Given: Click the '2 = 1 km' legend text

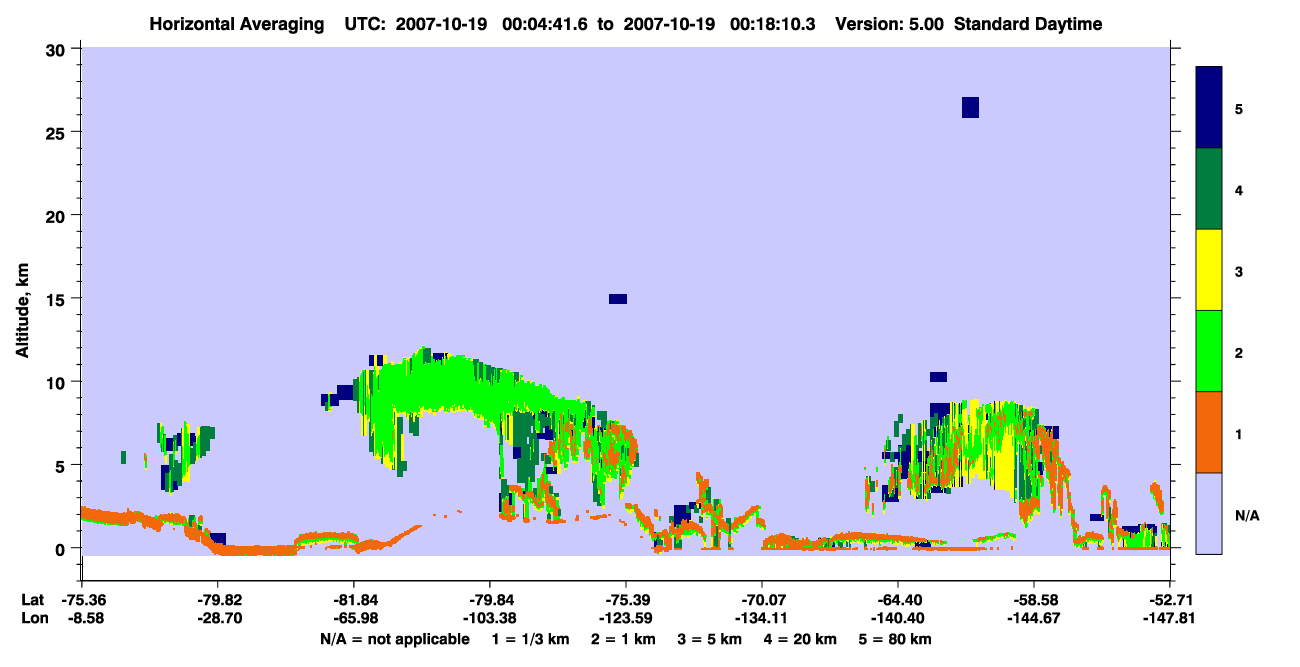Looking at the screenshot, I should point(624,638).
